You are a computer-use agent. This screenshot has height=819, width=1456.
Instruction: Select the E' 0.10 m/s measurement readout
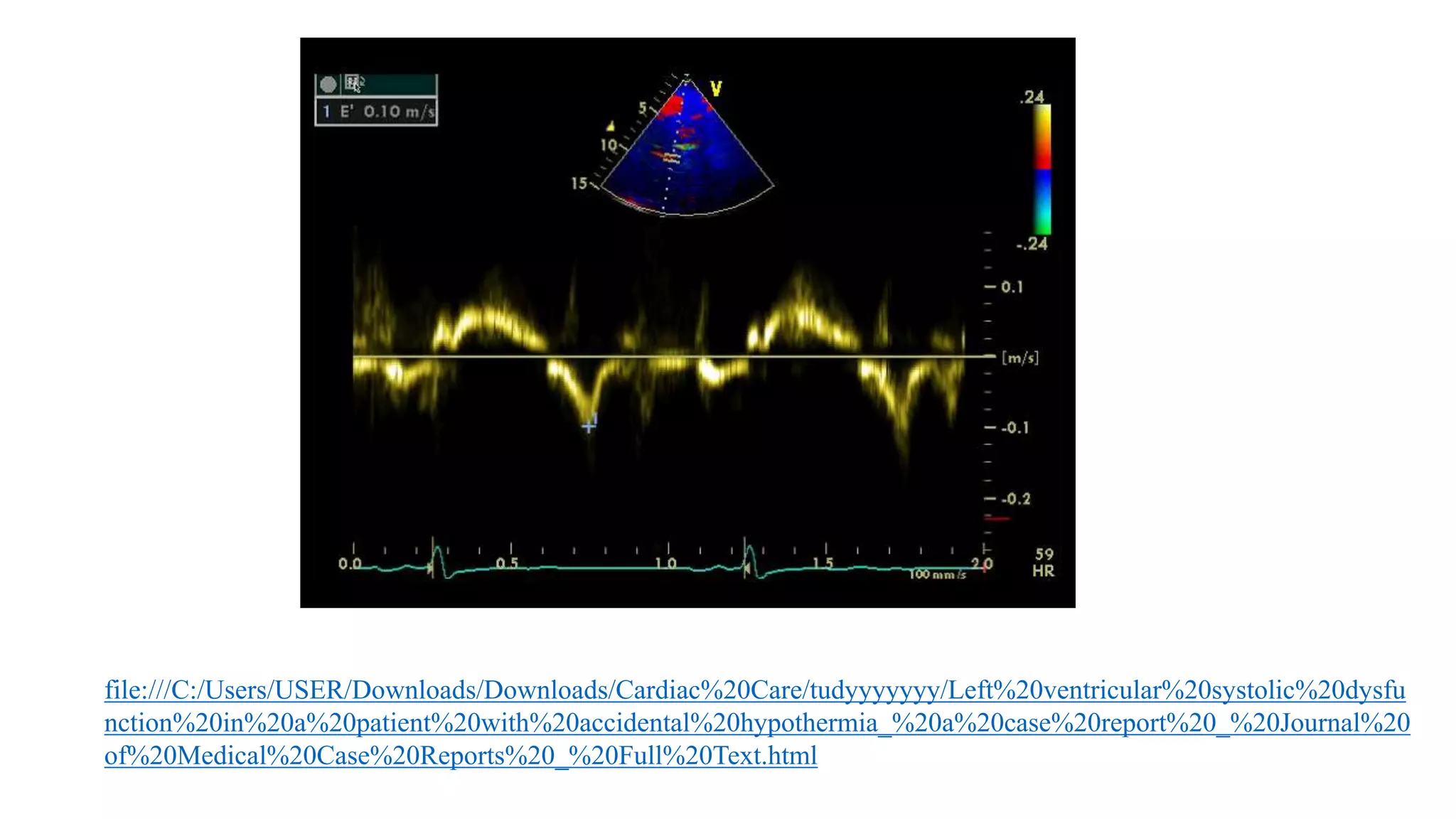pyautogui.click(x=376, y=112)
